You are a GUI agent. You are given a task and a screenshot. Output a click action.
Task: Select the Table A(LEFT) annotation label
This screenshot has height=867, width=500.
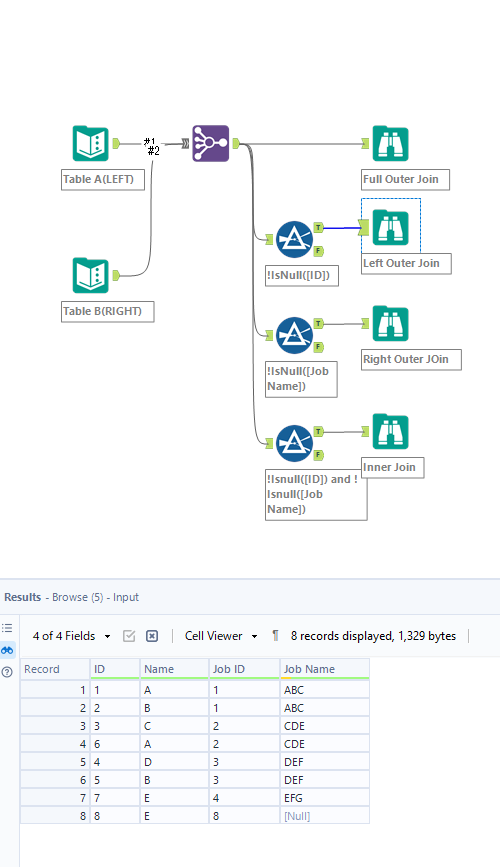[103, 180]
